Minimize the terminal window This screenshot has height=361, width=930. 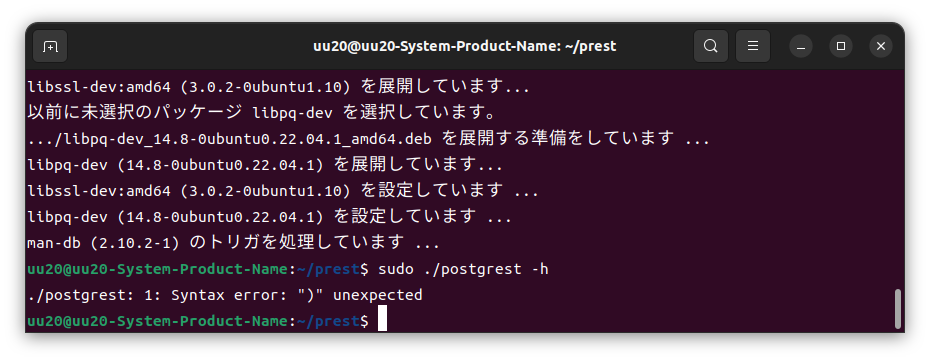coord(801,46)
